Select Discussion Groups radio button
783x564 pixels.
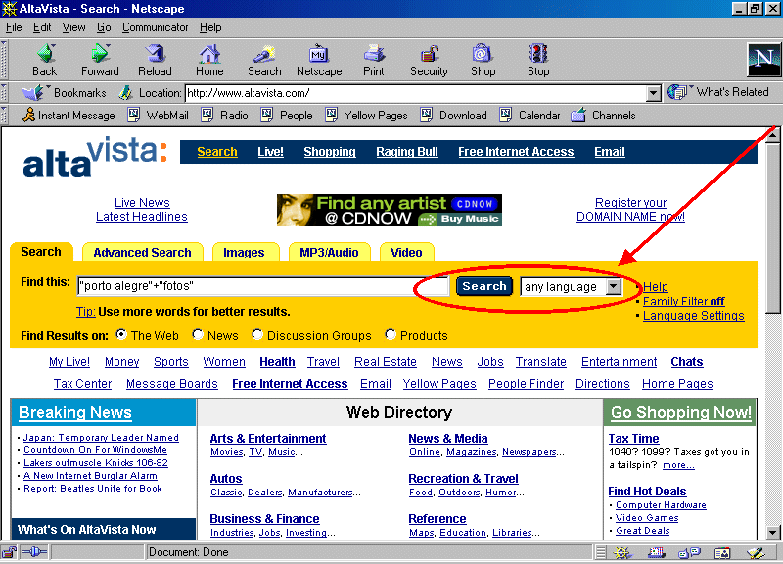pyautogui.click(x=257, y=334)
